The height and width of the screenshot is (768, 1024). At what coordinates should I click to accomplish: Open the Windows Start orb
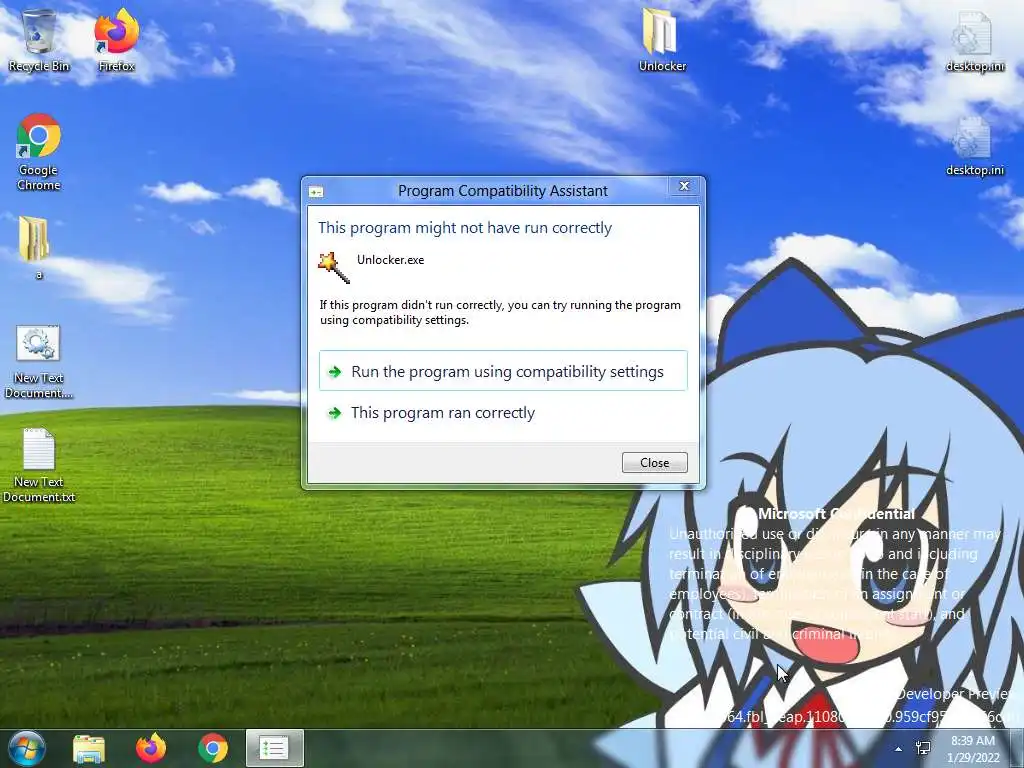26,748
